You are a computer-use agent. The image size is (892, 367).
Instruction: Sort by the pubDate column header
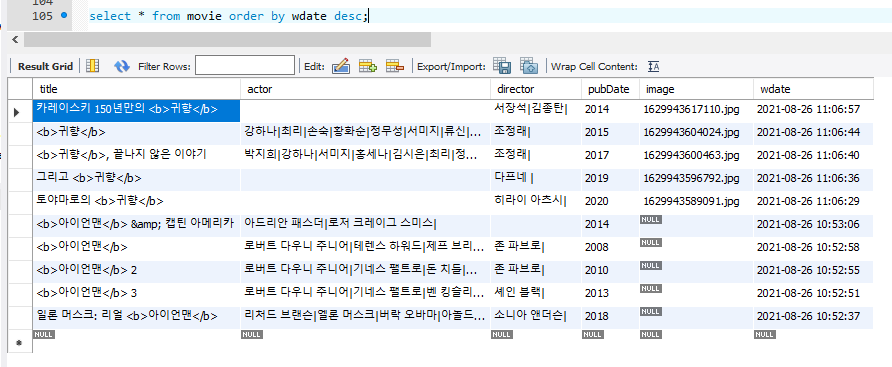[x=610, y=89]
